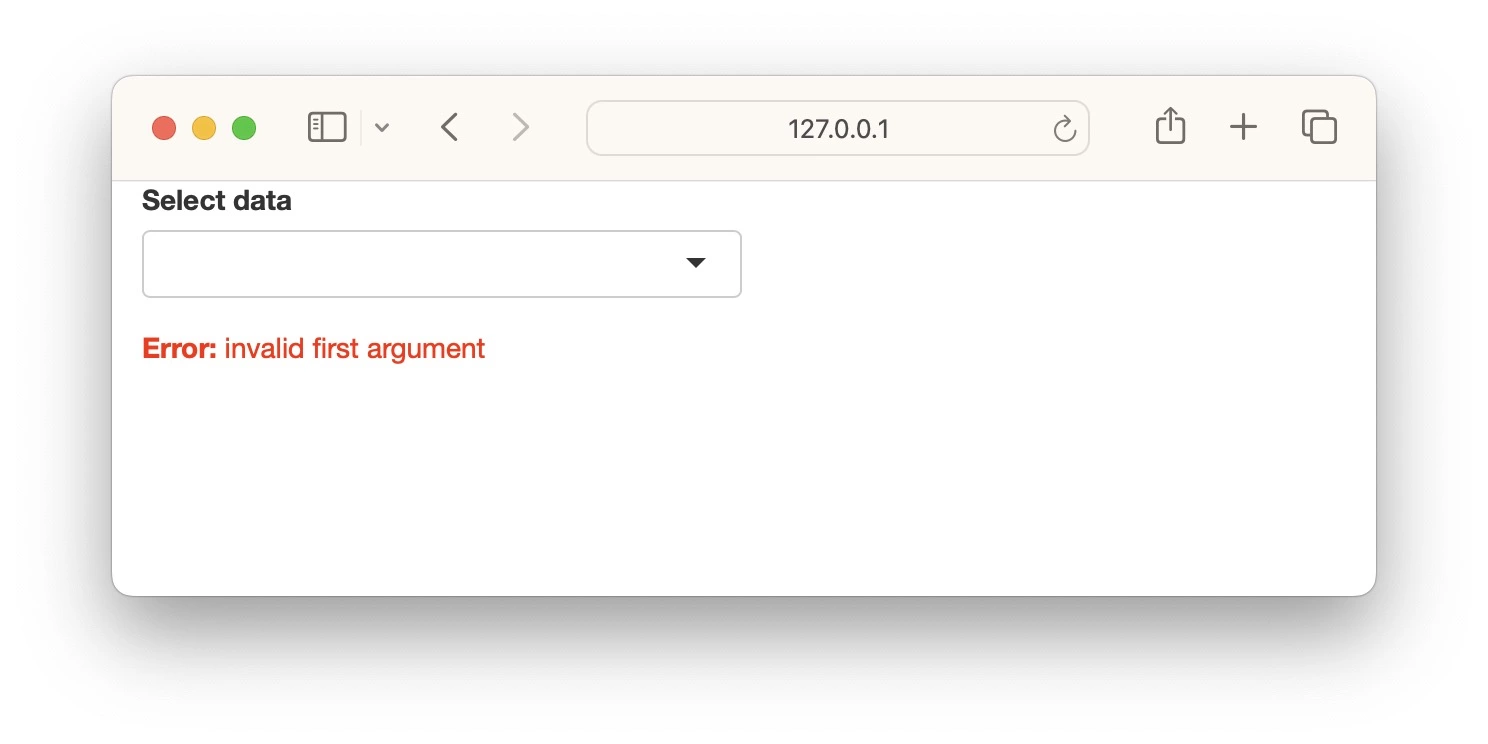Click the "invalid first argument" message

pos(355,349)
